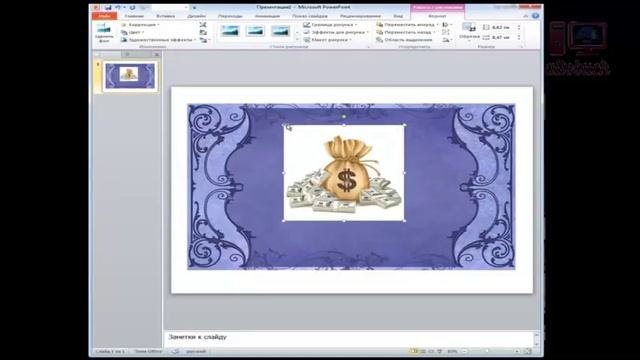The height and width of the screenshot is (360, 640).
Task: Click the Change Picture icon
Action: click(x=203, y=32)
